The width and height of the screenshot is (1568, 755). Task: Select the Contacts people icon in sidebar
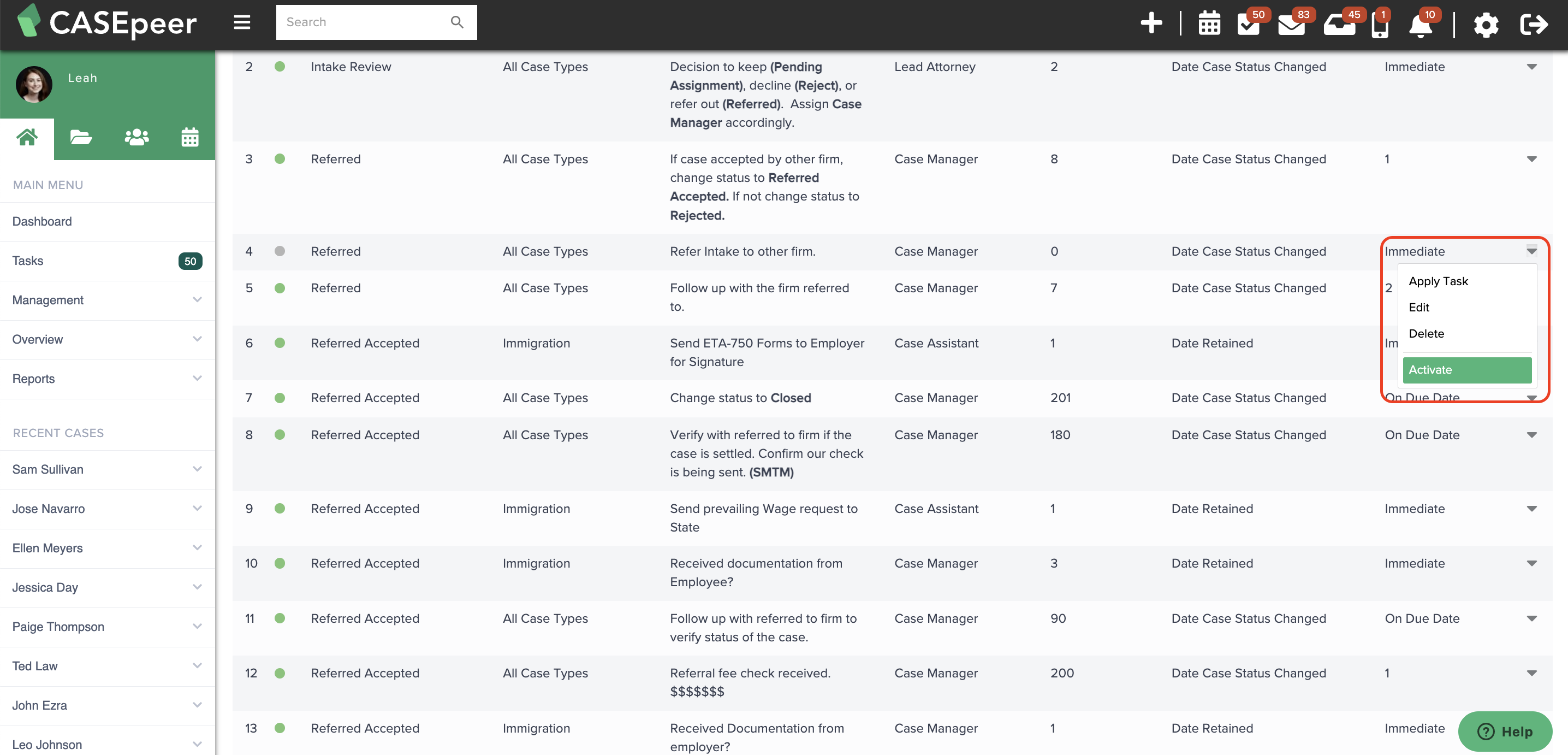[136, 137]
